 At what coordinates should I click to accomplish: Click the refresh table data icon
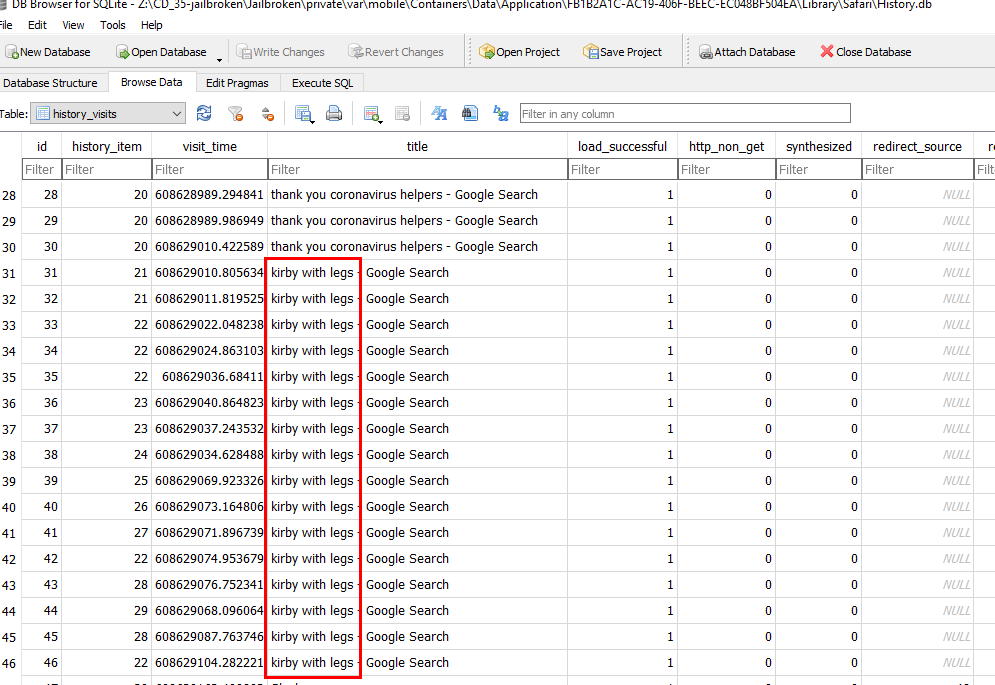coord(204,114)
